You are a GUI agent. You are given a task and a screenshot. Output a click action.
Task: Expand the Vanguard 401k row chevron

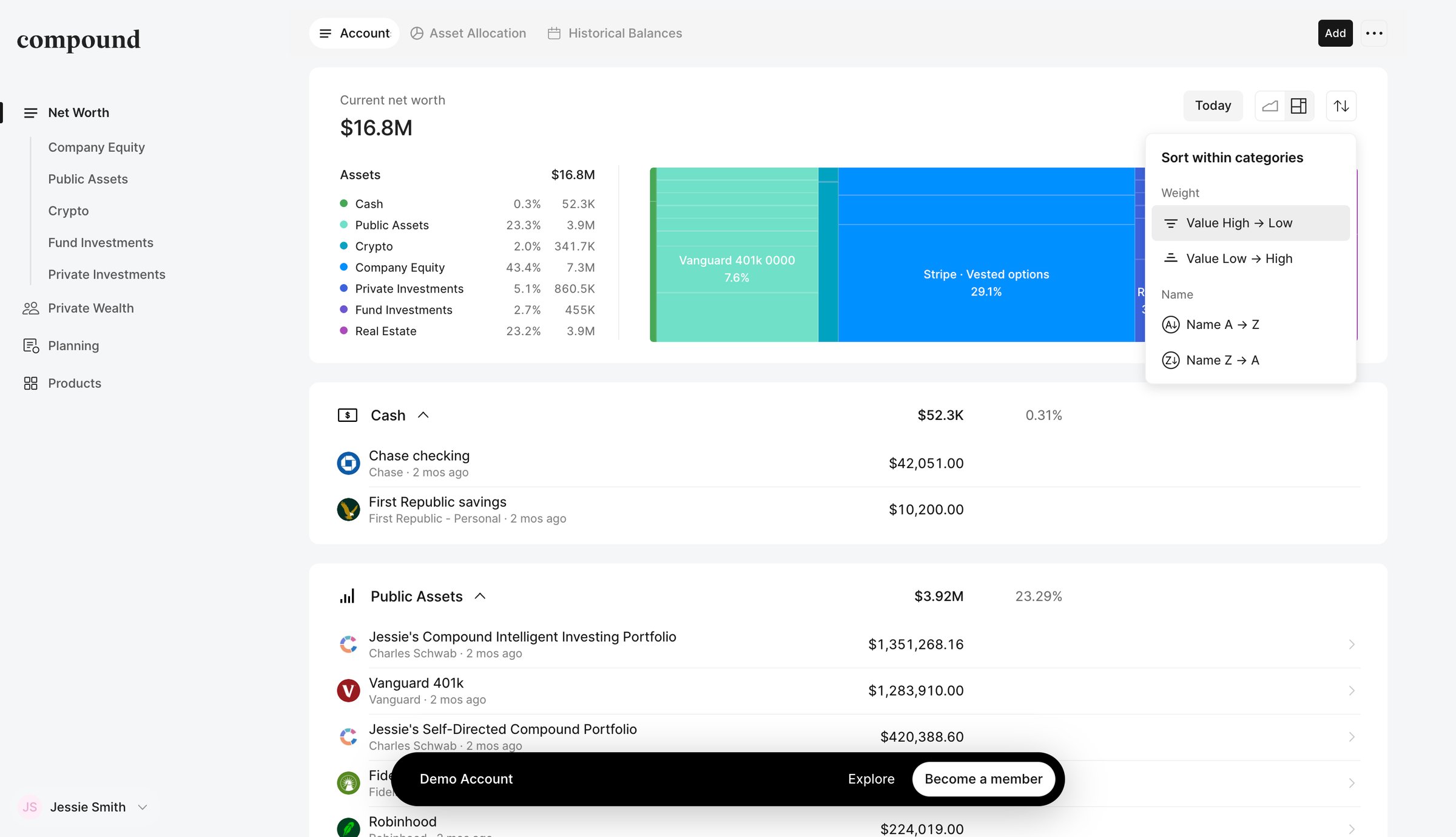pos(1352,691)
